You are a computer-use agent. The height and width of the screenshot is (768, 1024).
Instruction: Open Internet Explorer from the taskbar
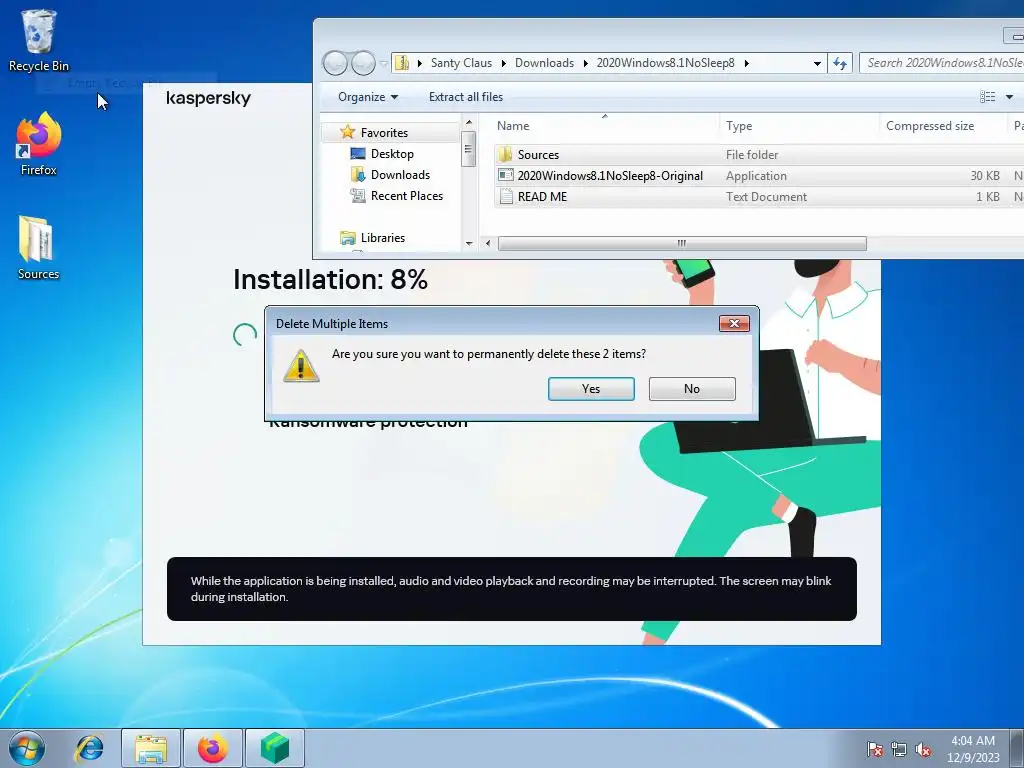[x=89, y=748]
